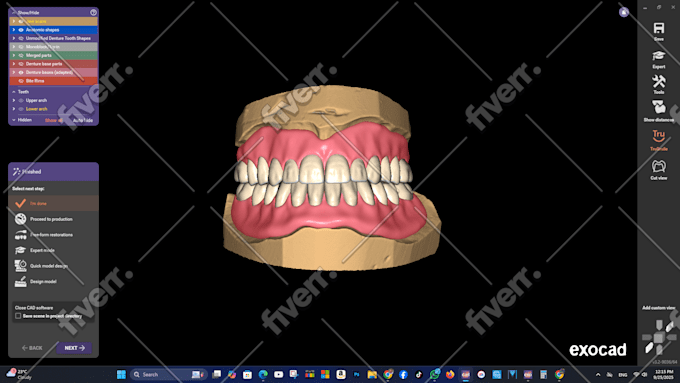Open WhatsApp from the taskbar

(435, 374)
